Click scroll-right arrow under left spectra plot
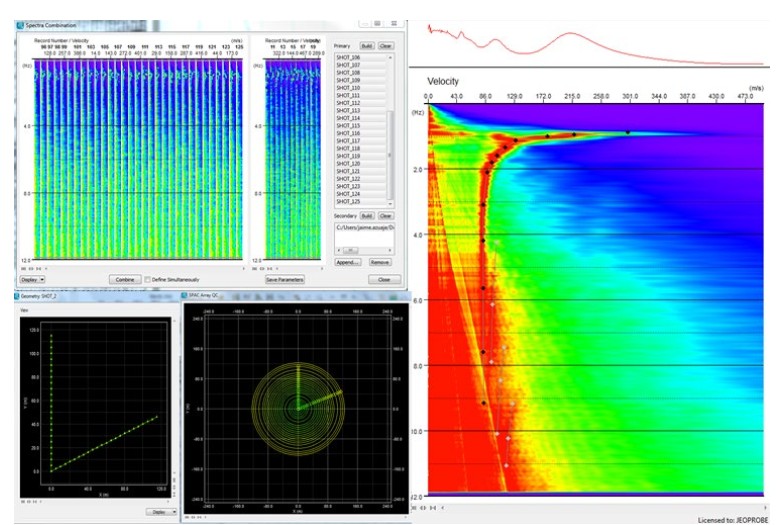 click(x=243, y=269)
